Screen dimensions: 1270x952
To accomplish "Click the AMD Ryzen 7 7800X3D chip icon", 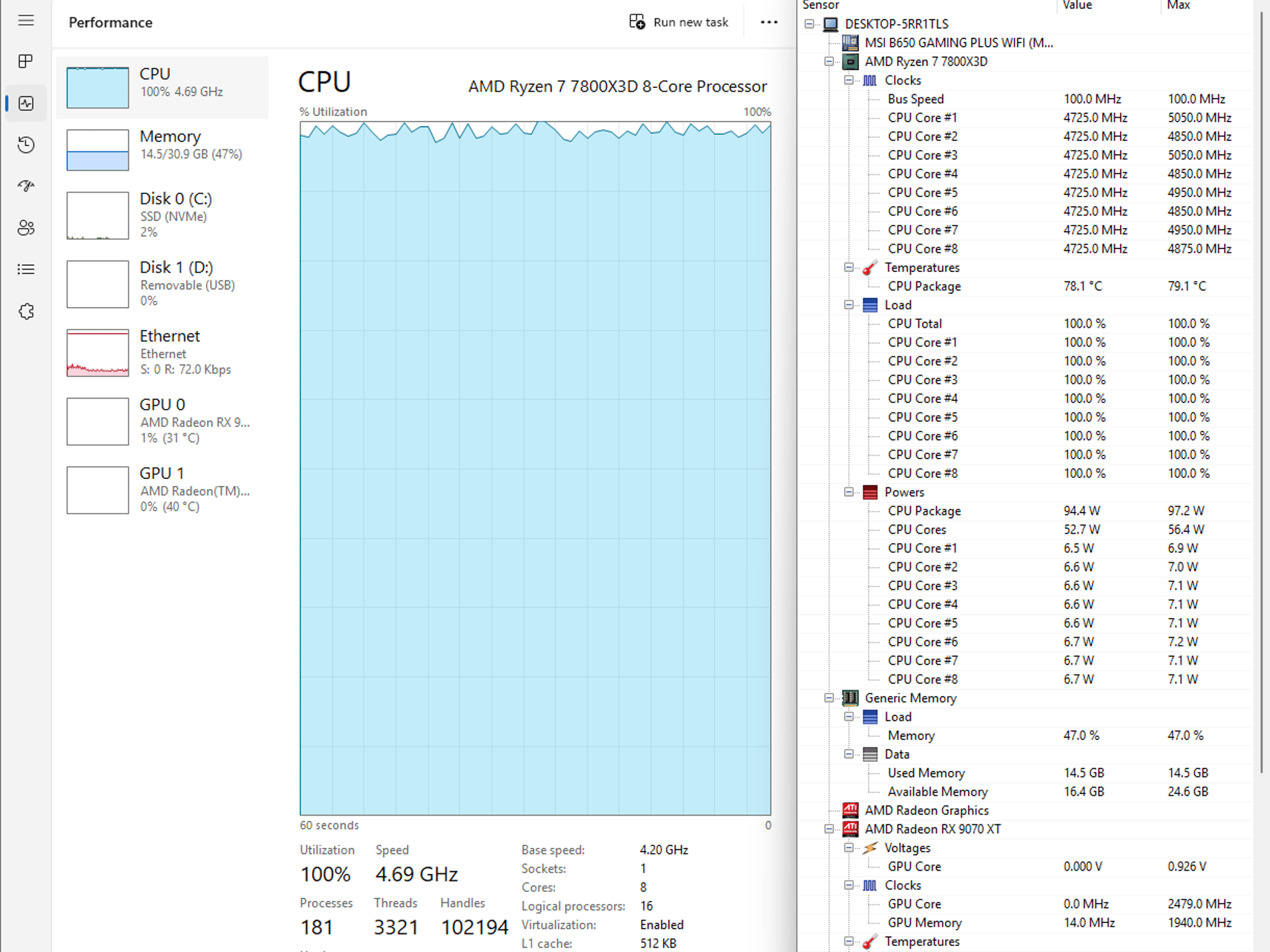I will point(850,61).
